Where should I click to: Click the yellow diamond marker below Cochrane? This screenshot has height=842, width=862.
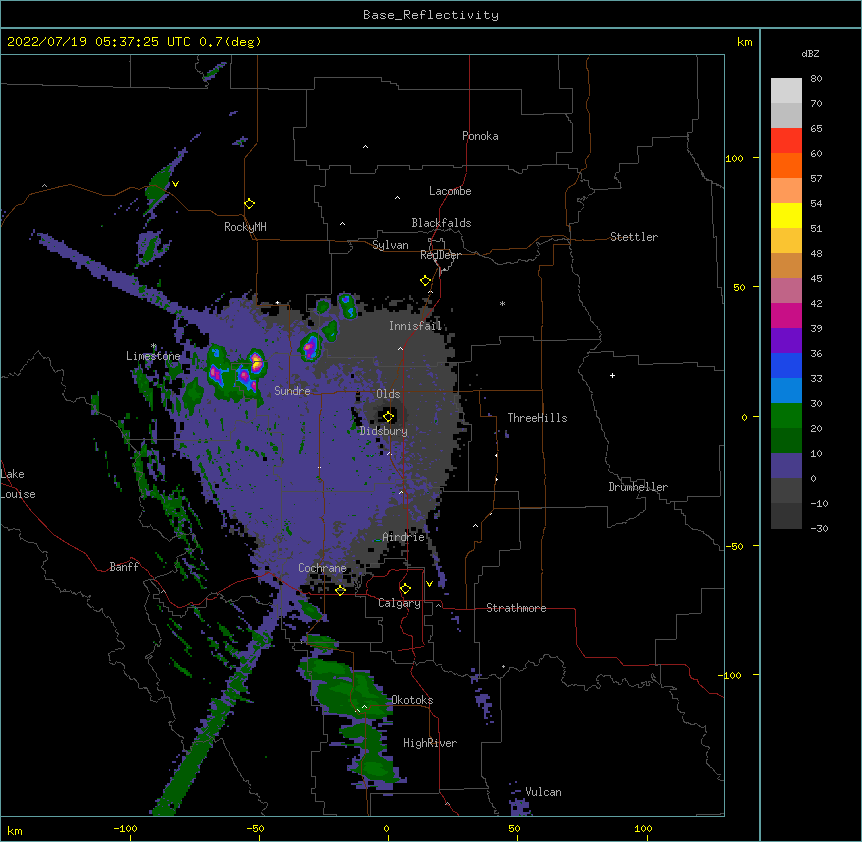tap(340, 590)
